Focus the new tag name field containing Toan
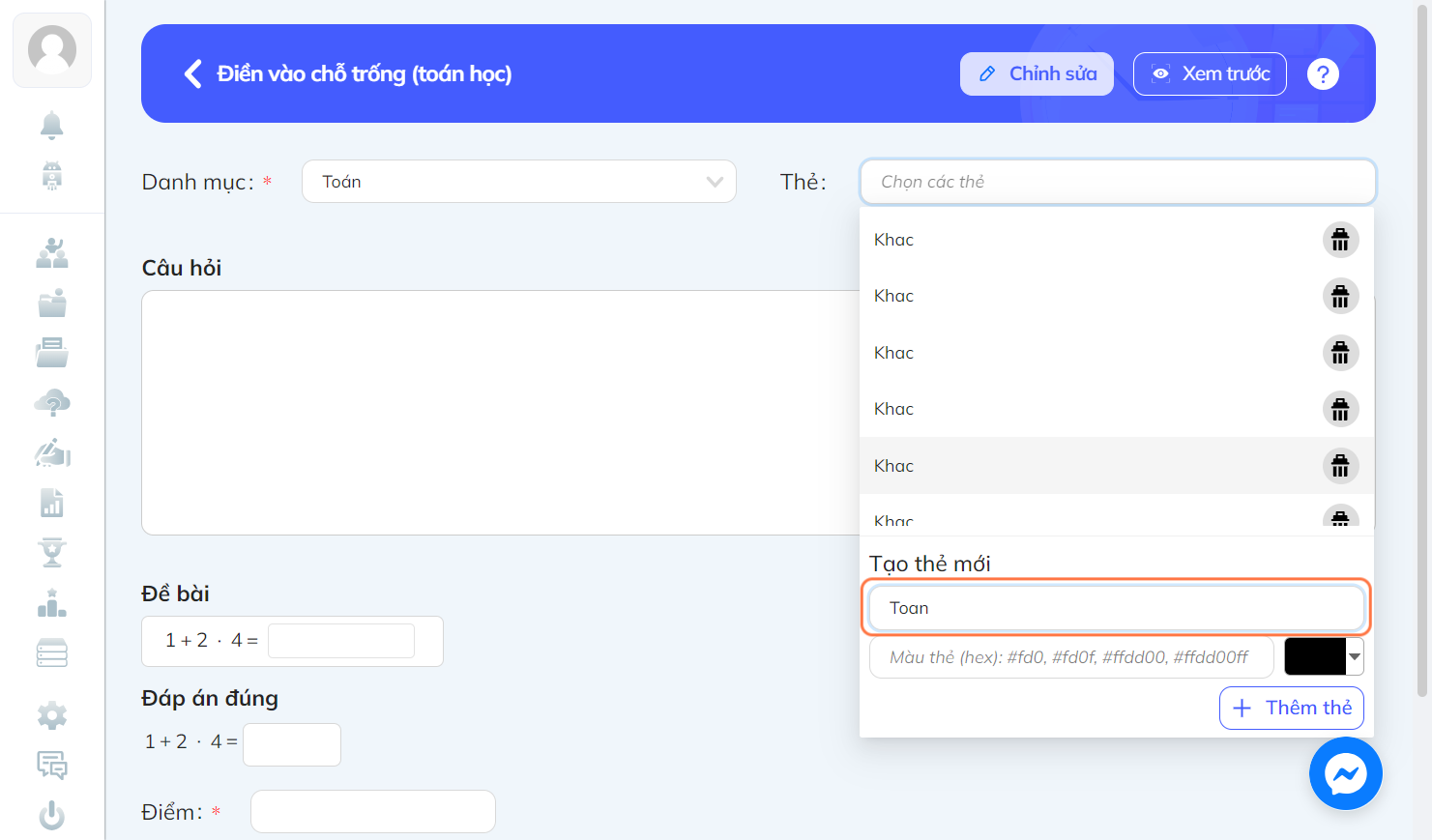This screenshot has width=1432, height=840. pos(1116,608)
